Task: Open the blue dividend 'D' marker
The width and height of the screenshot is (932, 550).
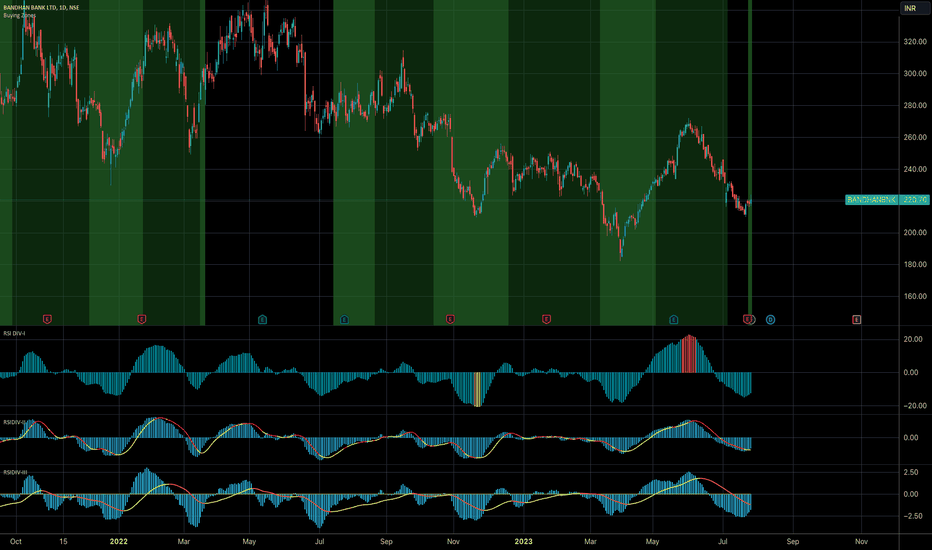Action: click(770, 320)
